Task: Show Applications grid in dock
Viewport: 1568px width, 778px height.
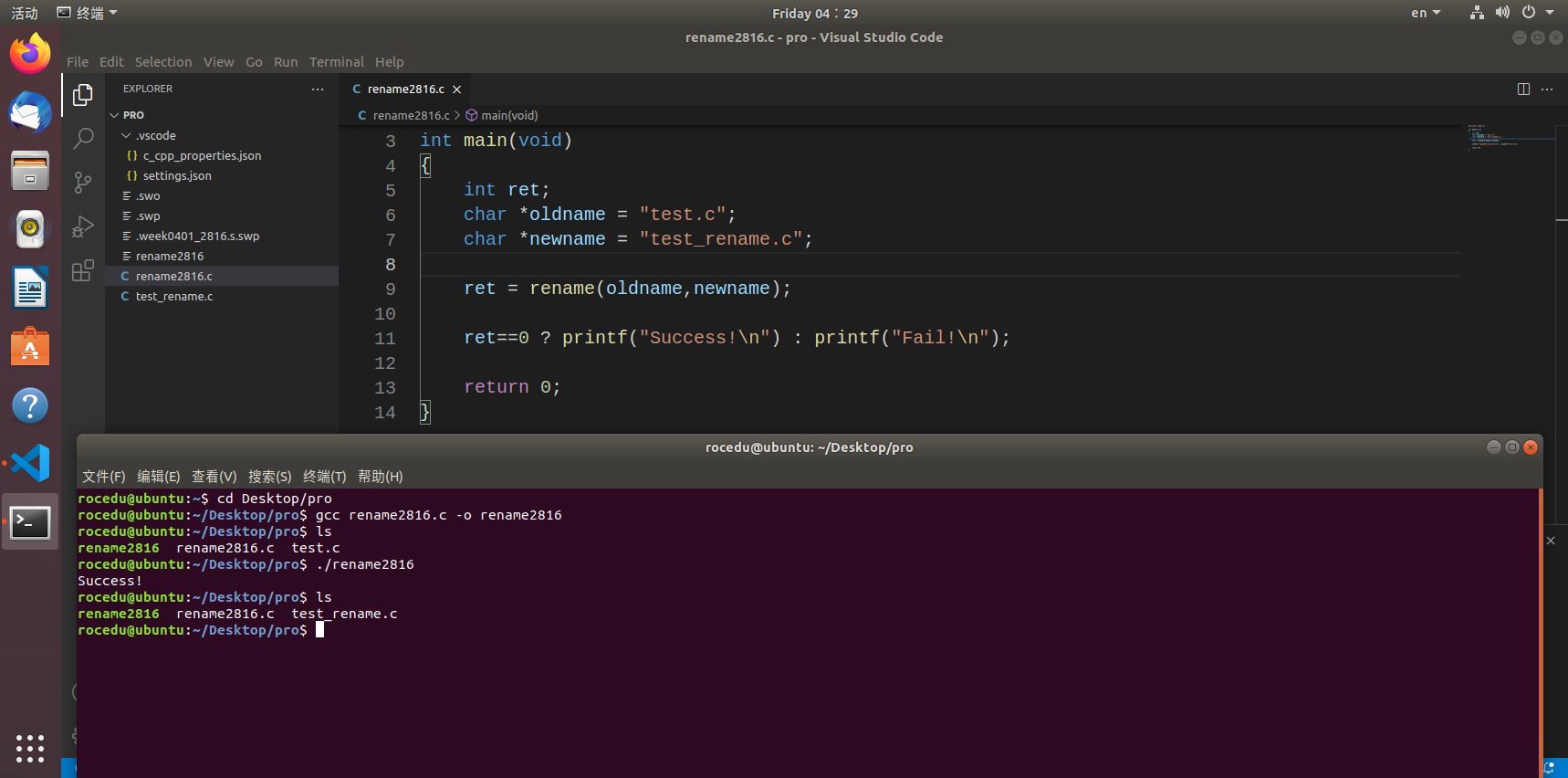Action: click(30, 748)
